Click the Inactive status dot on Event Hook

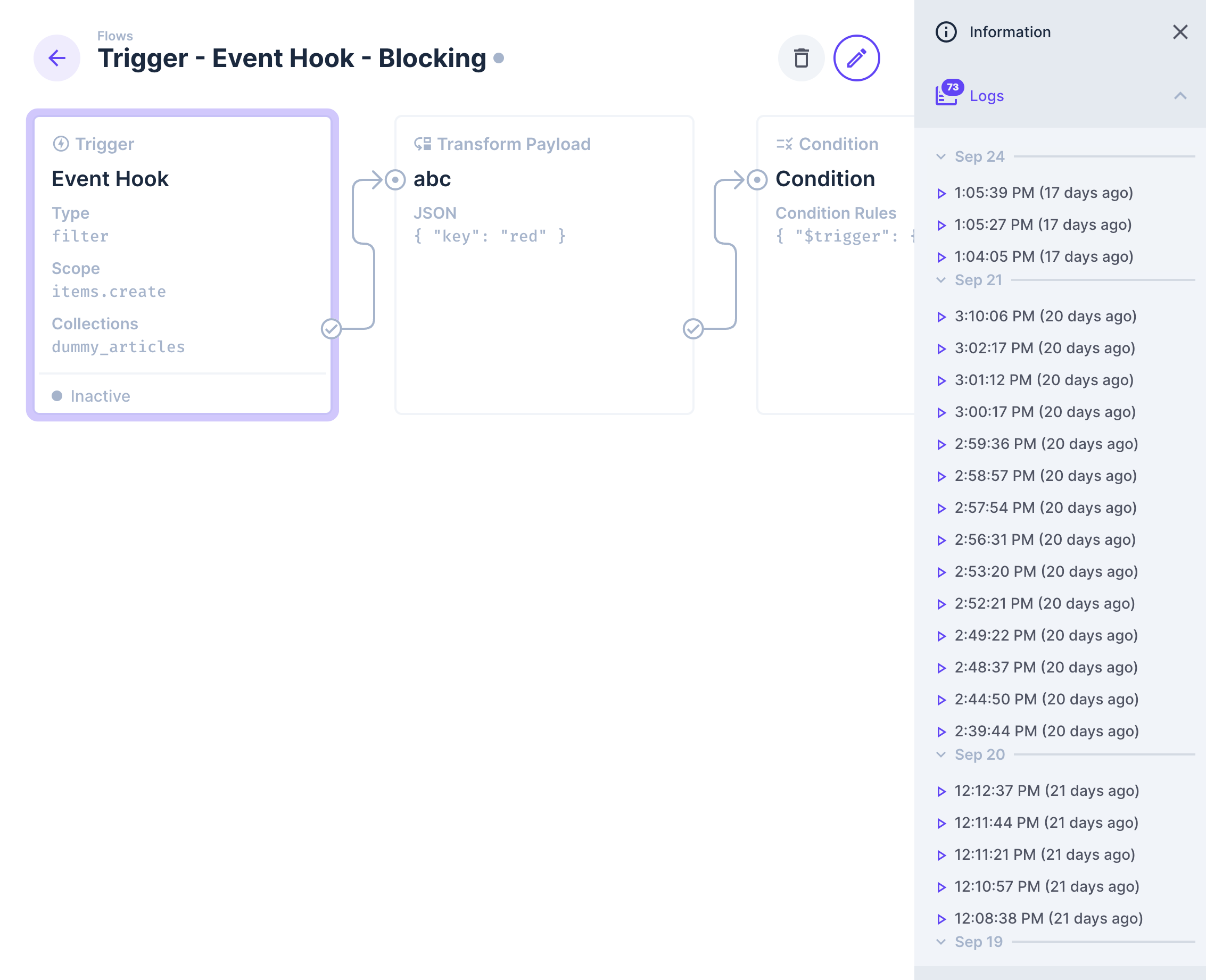[x=57, y=396]
